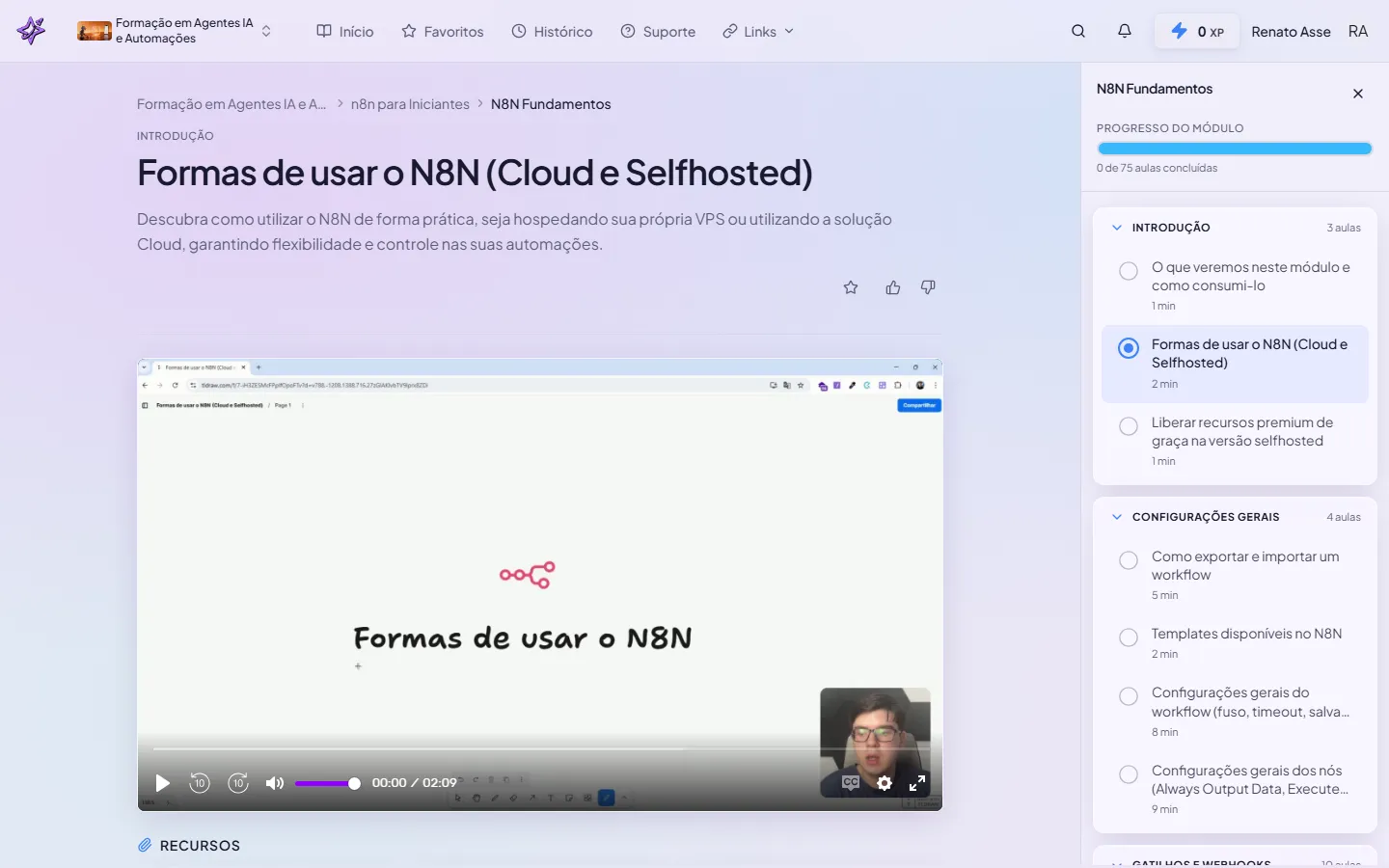
Task: Click the '3 aulas' count label
Action: pos(1344,228)
